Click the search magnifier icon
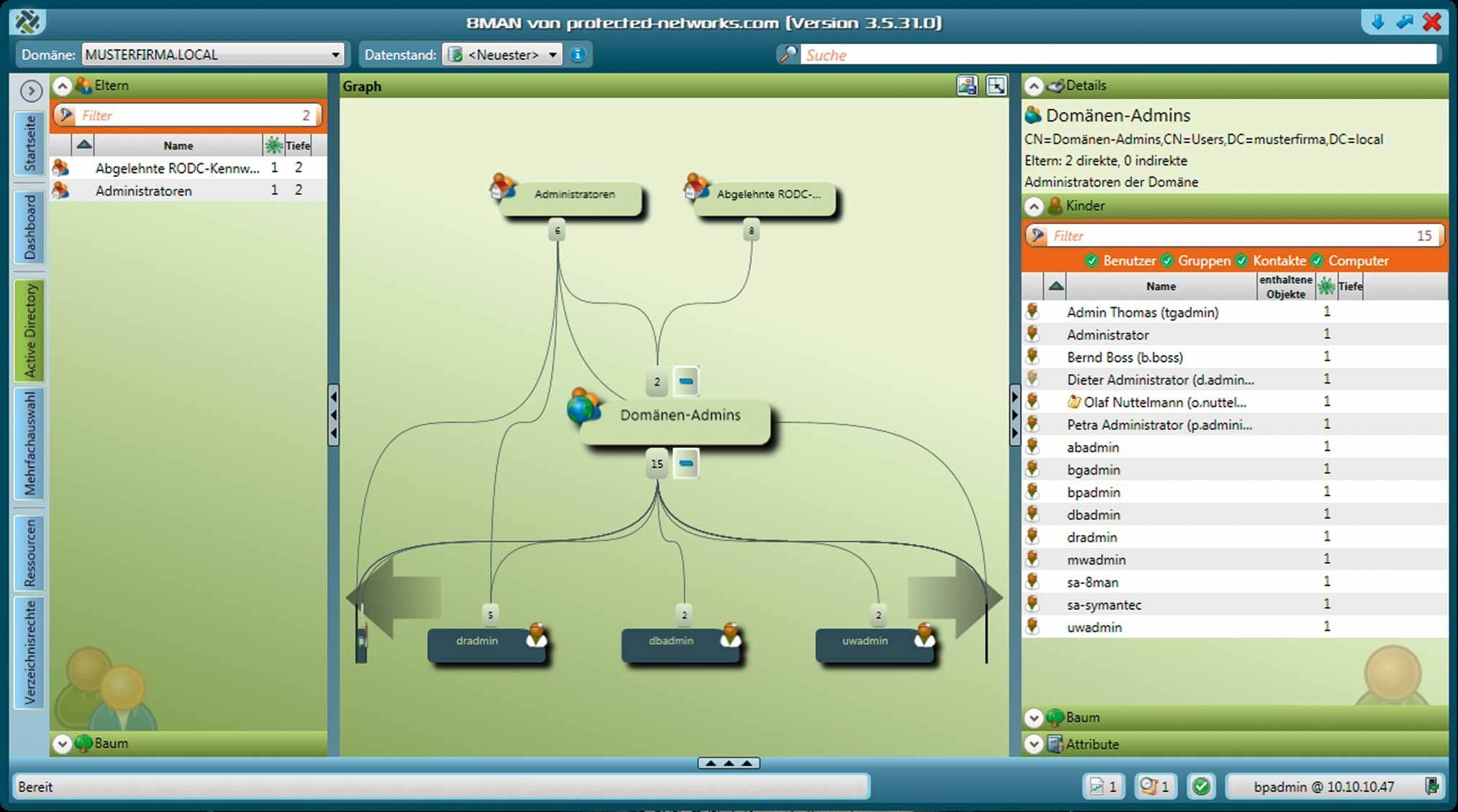 [x=788, y=55]
